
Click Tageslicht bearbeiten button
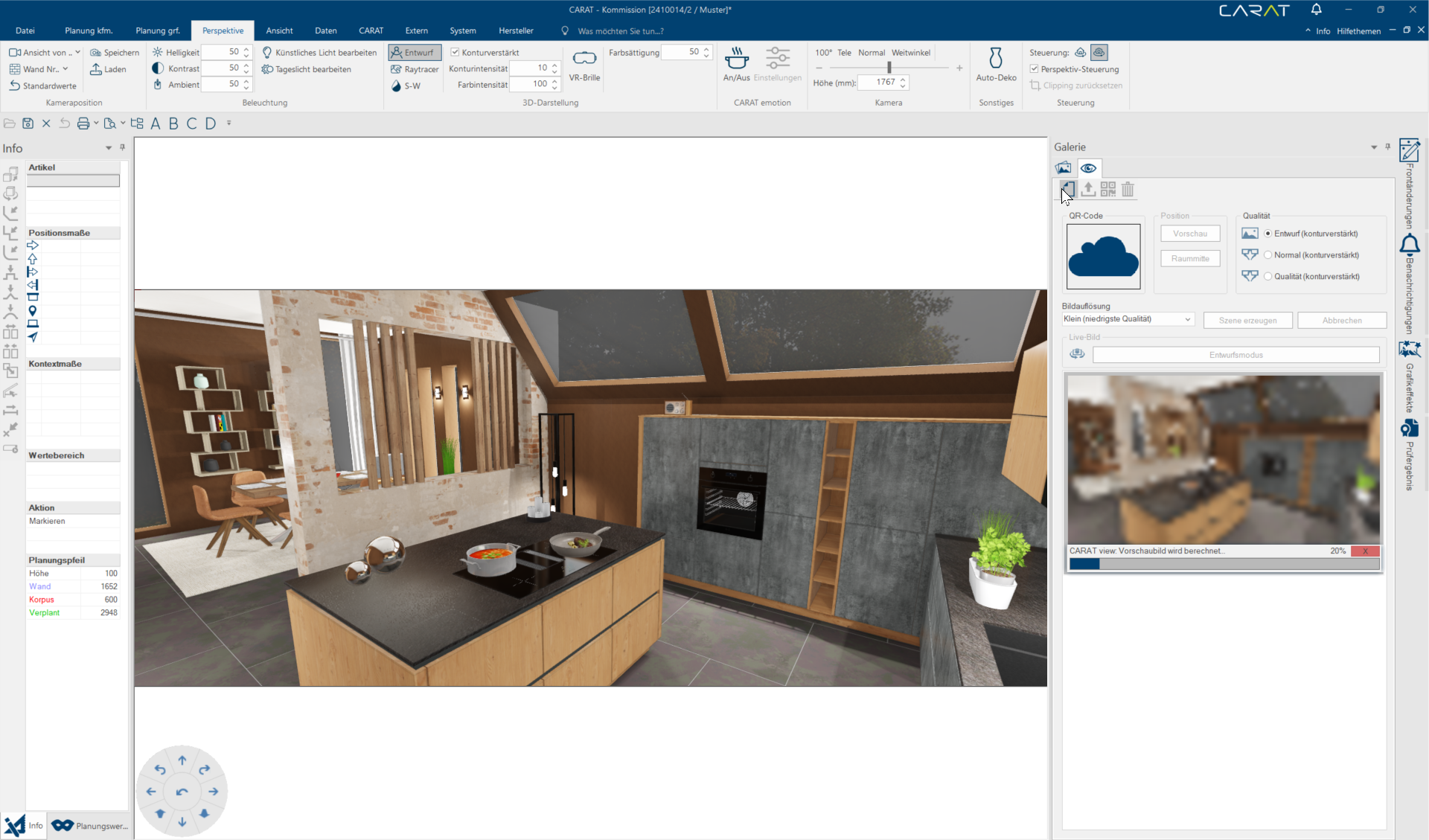click(x=307, y=69)
